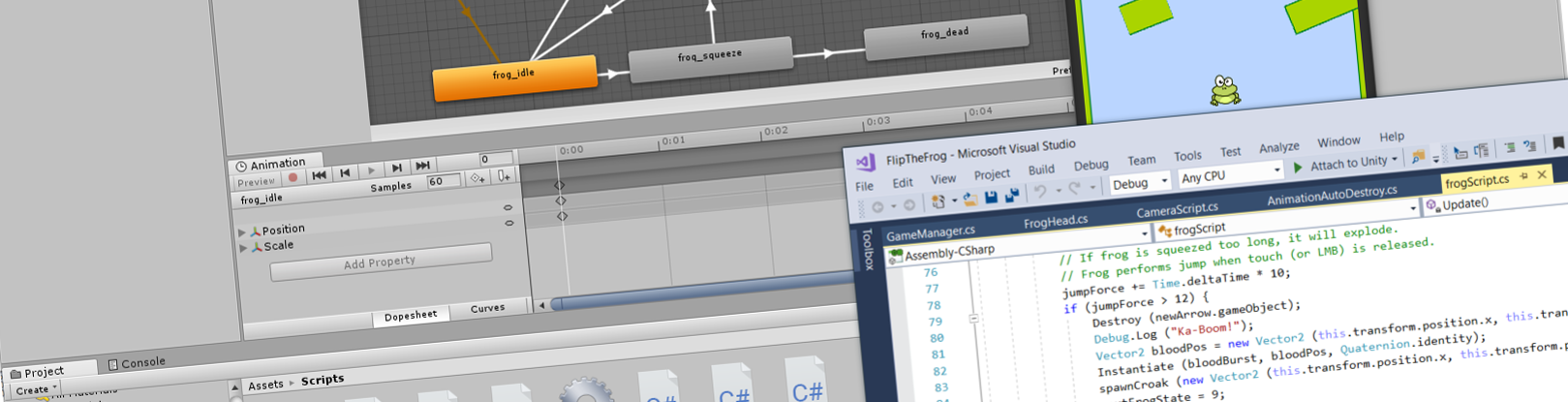1568x402 pixels.
Task: Open the File menu in Visual Studio
Action: click(x=865, y=186)
